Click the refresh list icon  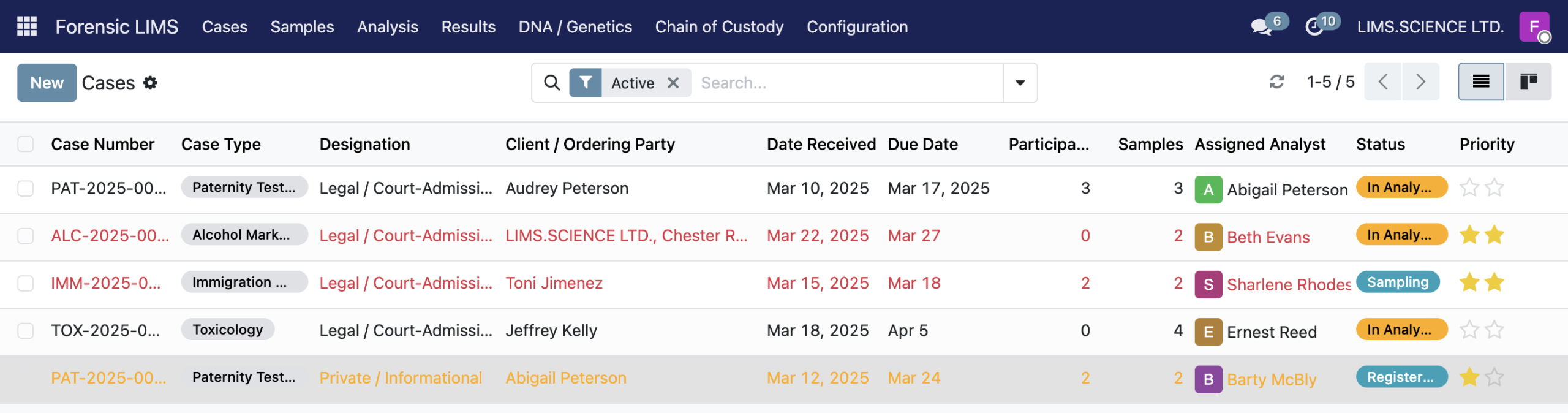click(x=1276, y=82)
